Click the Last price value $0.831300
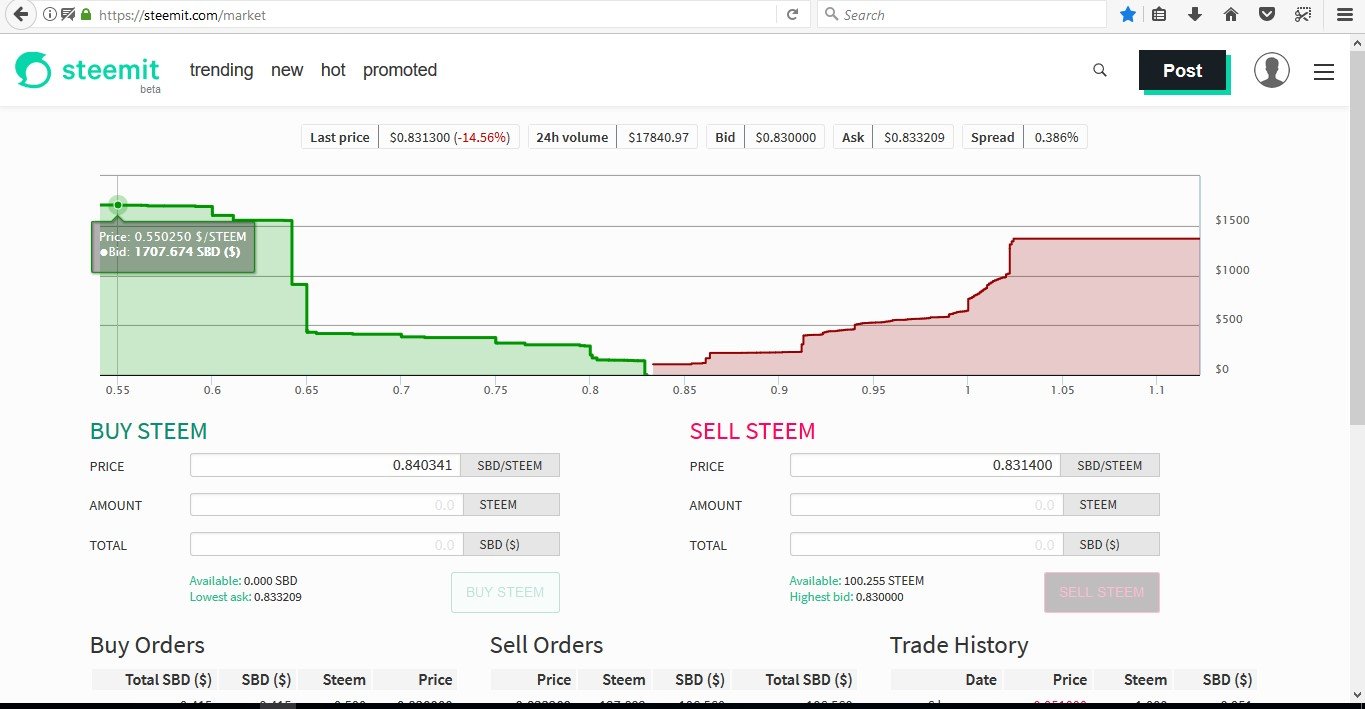Screen dimensions: 1365x709 (x=421, y=137)
